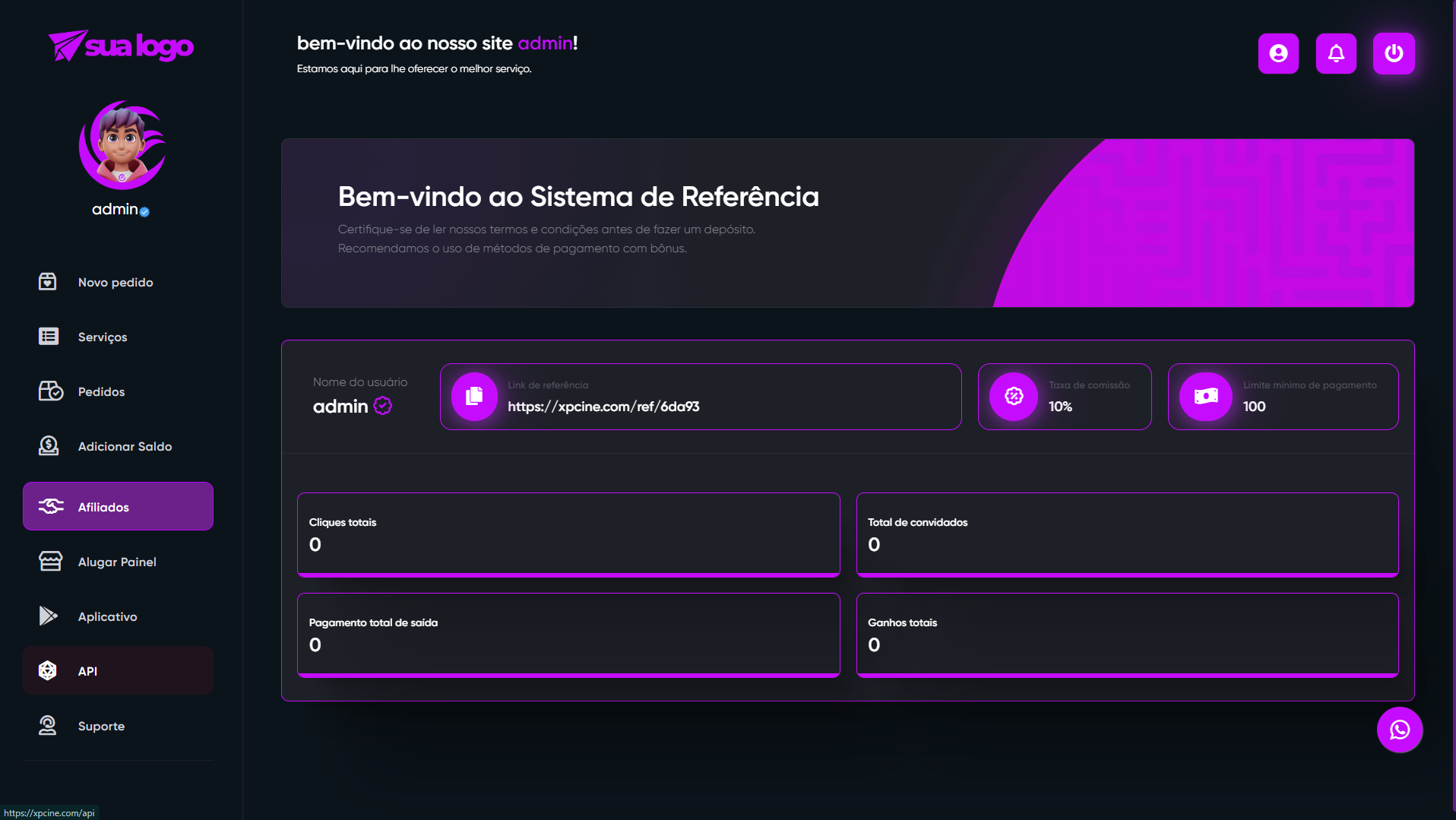Copy referral link using copy icon
The image size is (1456, 820).
pyautogui.click(x=474, y=396)
